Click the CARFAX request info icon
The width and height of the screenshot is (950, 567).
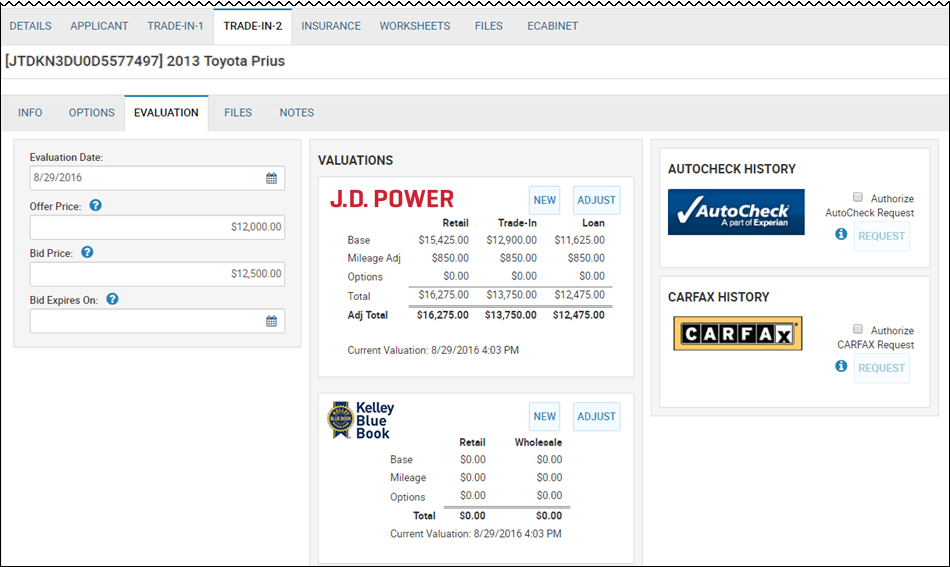(841, 366)
